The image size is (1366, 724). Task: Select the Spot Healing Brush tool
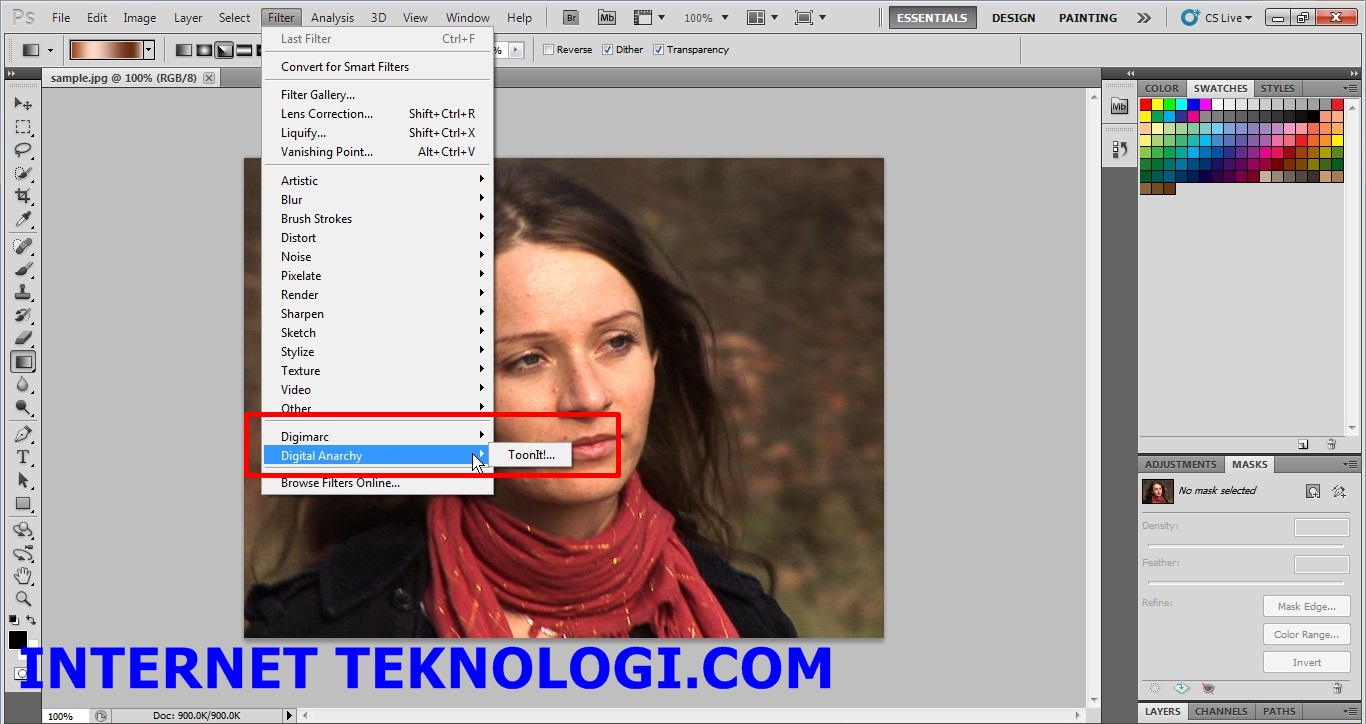click(23, 246)
